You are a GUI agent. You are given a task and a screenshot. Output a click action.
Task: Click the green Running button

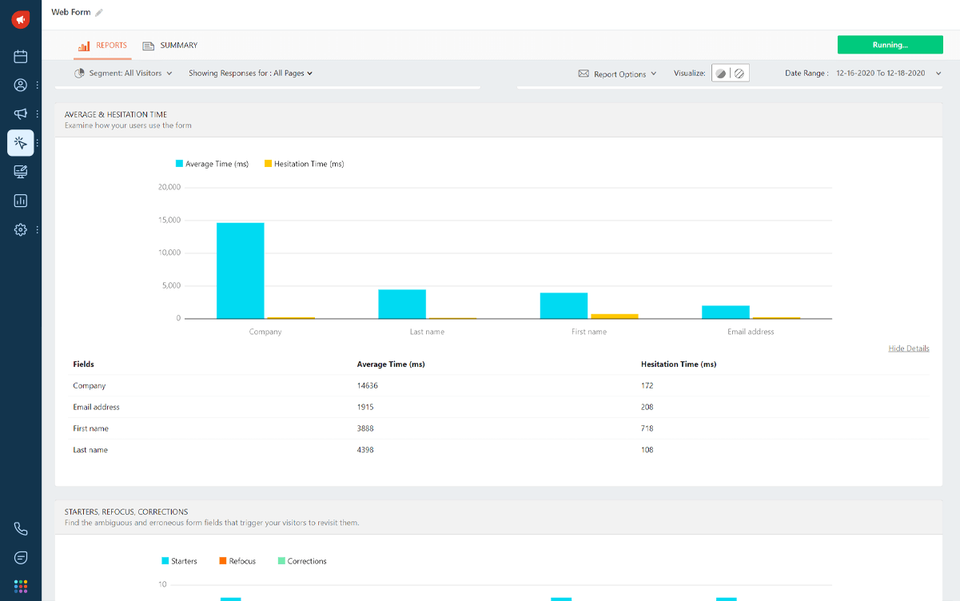(x=889, y=45)
